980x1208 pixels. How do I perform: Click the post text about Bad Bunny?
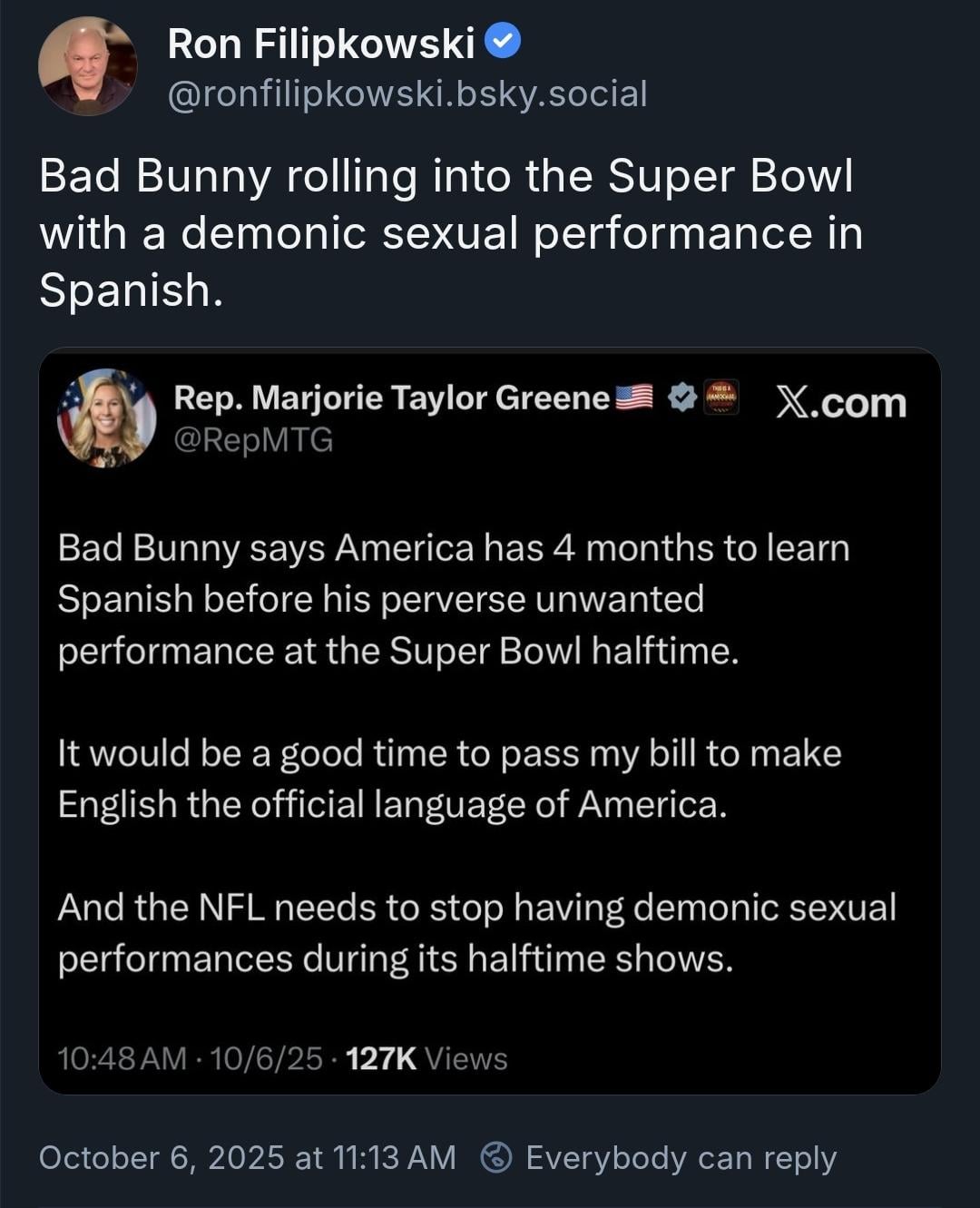[449, 233]
